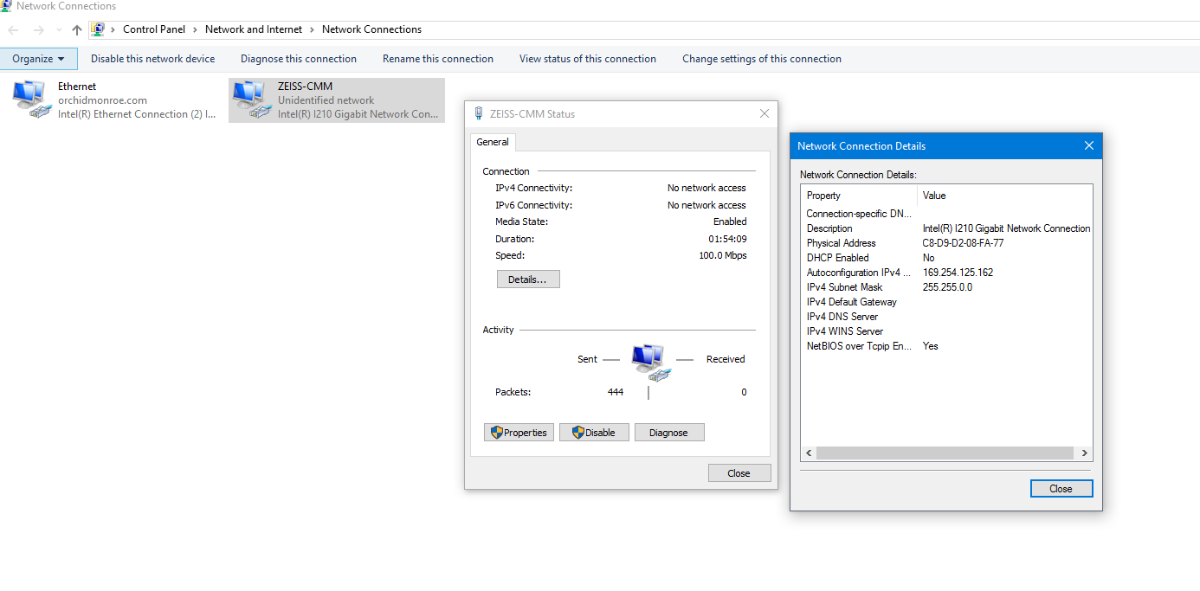
Task: Select the General tab
Action: point(492,142)
